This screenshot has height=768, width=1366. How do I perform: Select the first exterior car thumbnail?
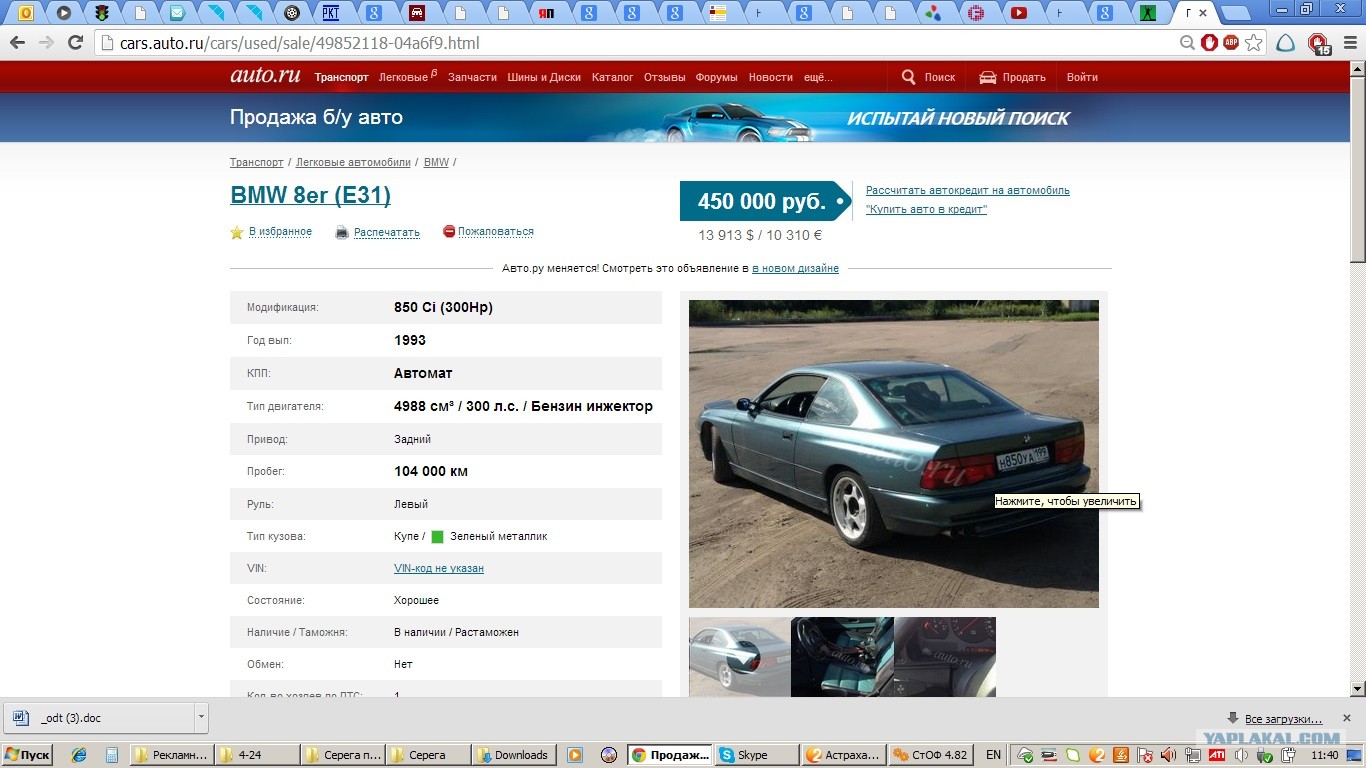click(740, 657)
